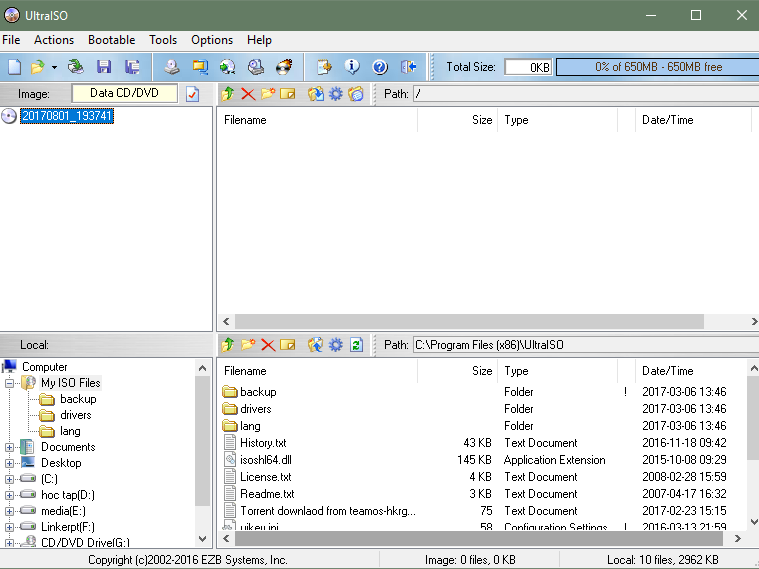This screenshot has height=569, width=759.
Task: Click the Convert image icon
Action: coord(228,67)
